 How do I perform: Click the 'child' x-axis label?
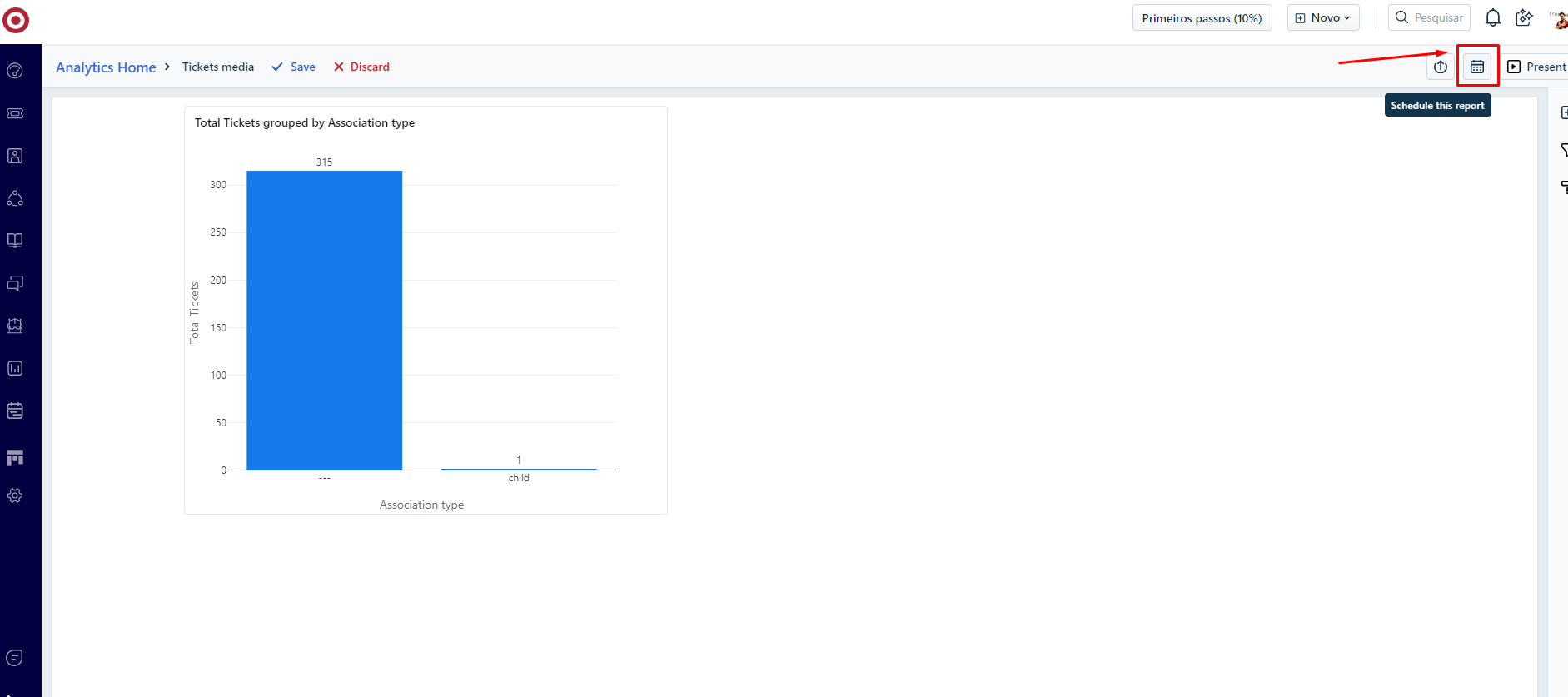coord(519,478)
